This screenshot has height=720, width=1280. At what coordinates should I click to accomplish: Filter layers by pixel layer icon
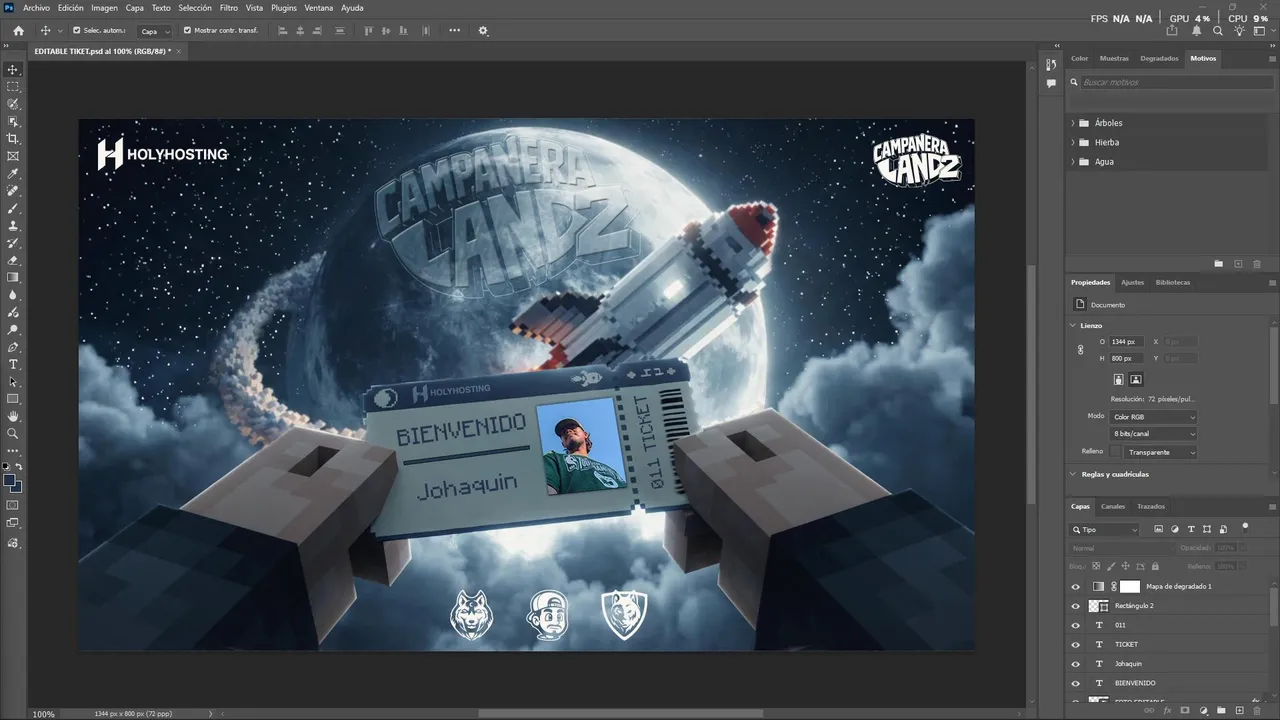pos(1159,529)
